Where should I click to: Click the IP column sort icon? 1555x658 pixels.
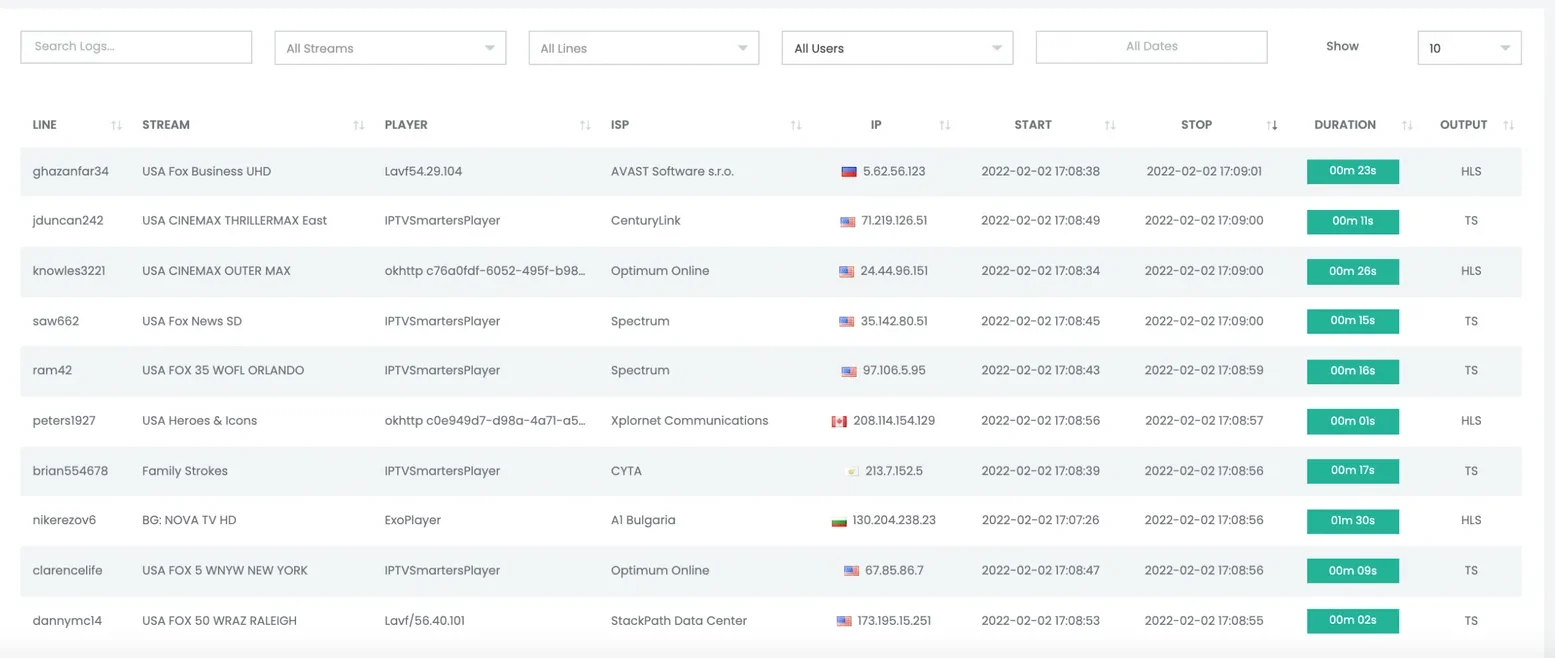(x=945, y=125)
